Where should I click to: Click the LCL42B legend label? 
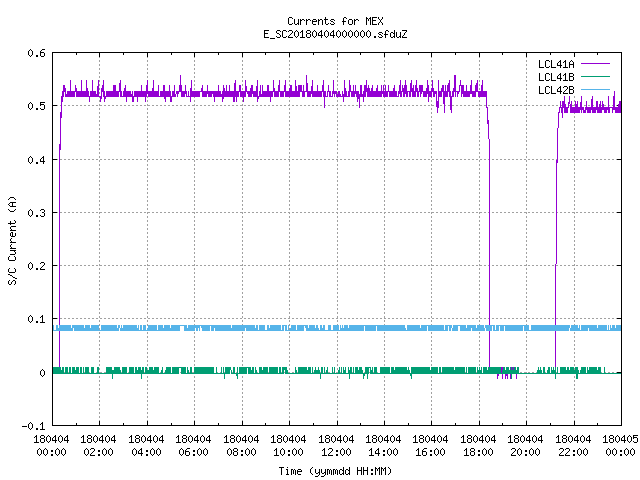click(x=556, y=90)
